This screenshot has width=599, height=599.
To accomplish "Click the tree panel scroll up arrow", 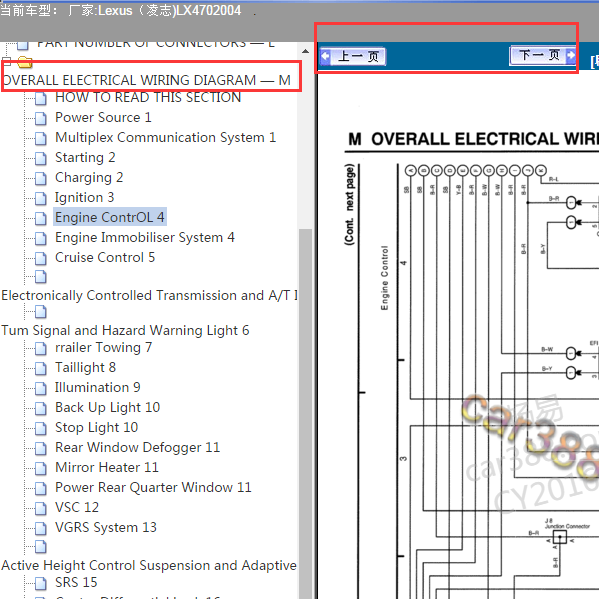I will tap(305, 51).
